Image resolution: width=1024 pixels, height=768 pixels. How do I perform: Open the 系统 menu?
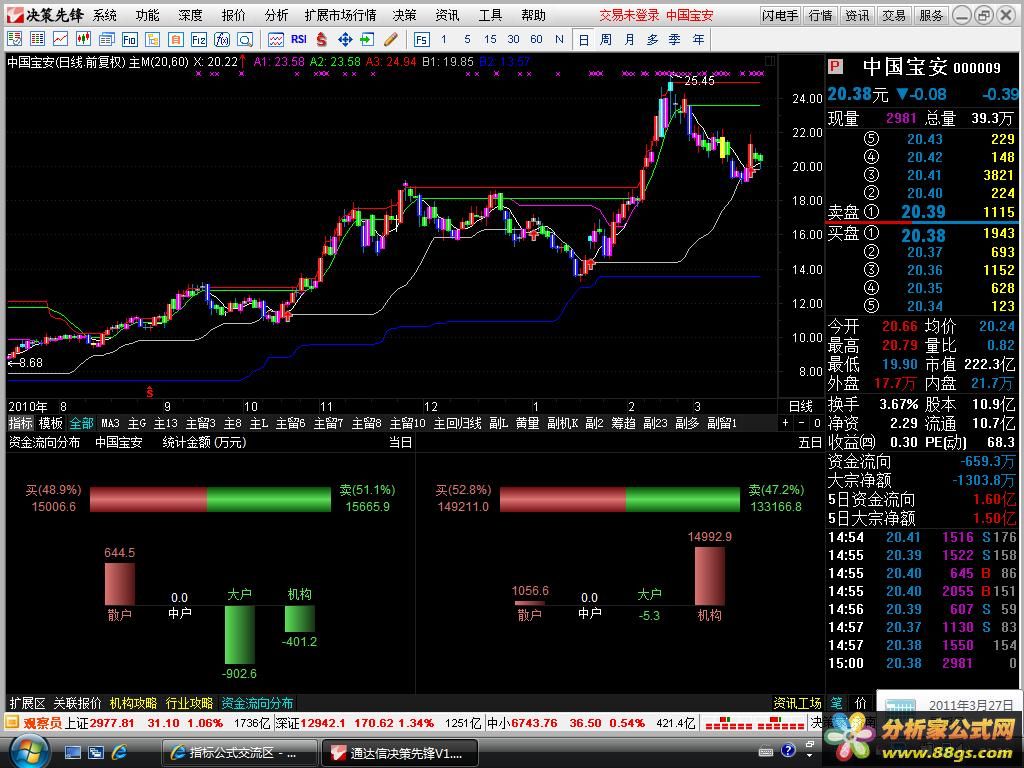[x=104, y=14]
